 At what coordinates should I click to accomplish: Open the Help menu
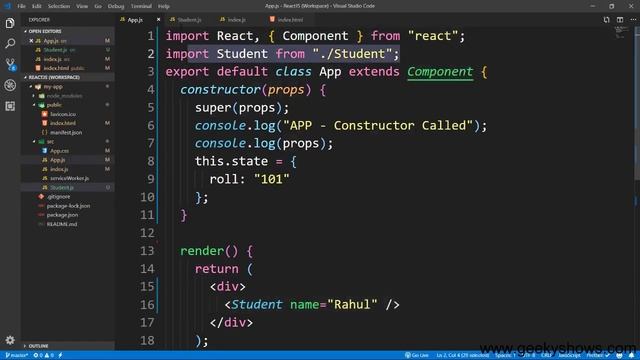click(x=164, y=6)
